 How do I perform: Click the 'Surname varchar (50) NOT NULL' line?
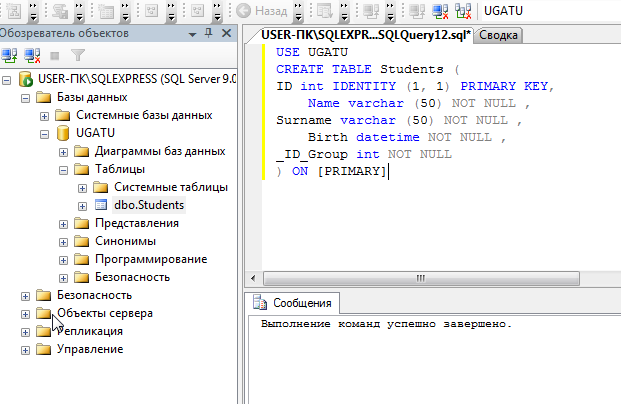(399, 120)
